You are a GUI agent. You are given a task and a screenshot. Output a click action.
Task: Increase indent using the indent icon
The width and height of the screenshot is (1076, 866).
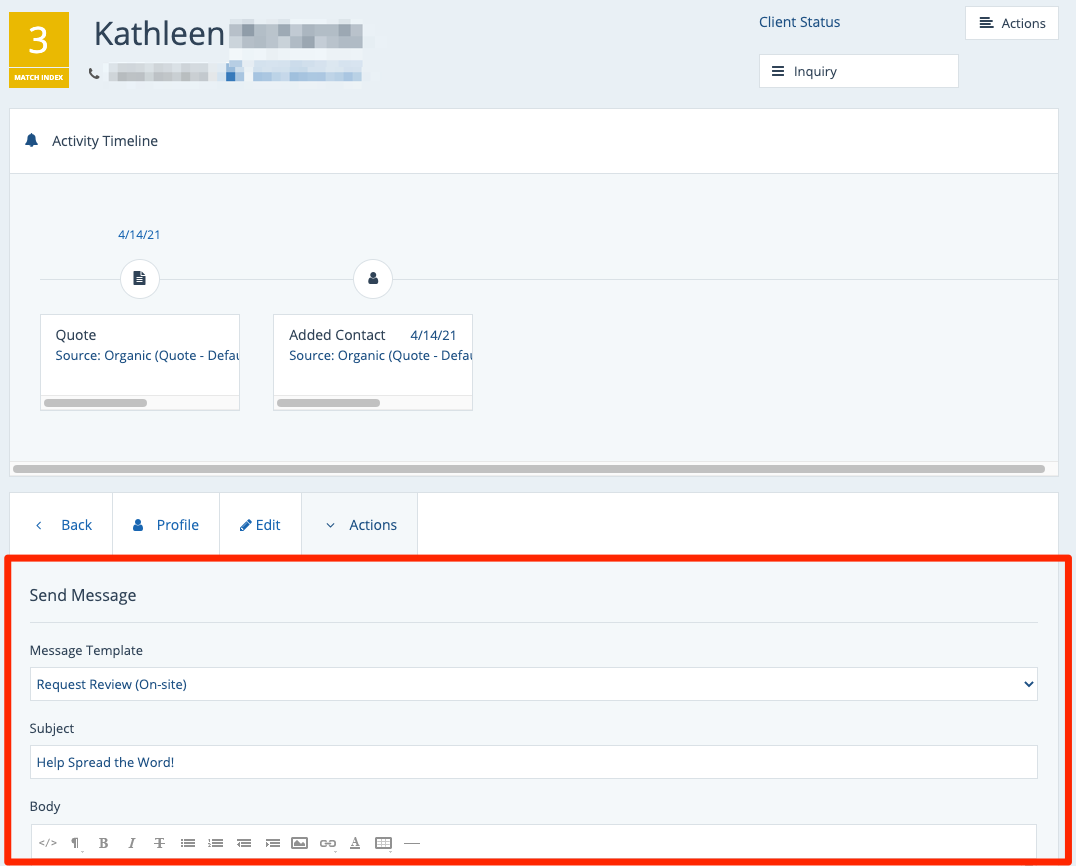pyautogui.click(x=272, y=843)
